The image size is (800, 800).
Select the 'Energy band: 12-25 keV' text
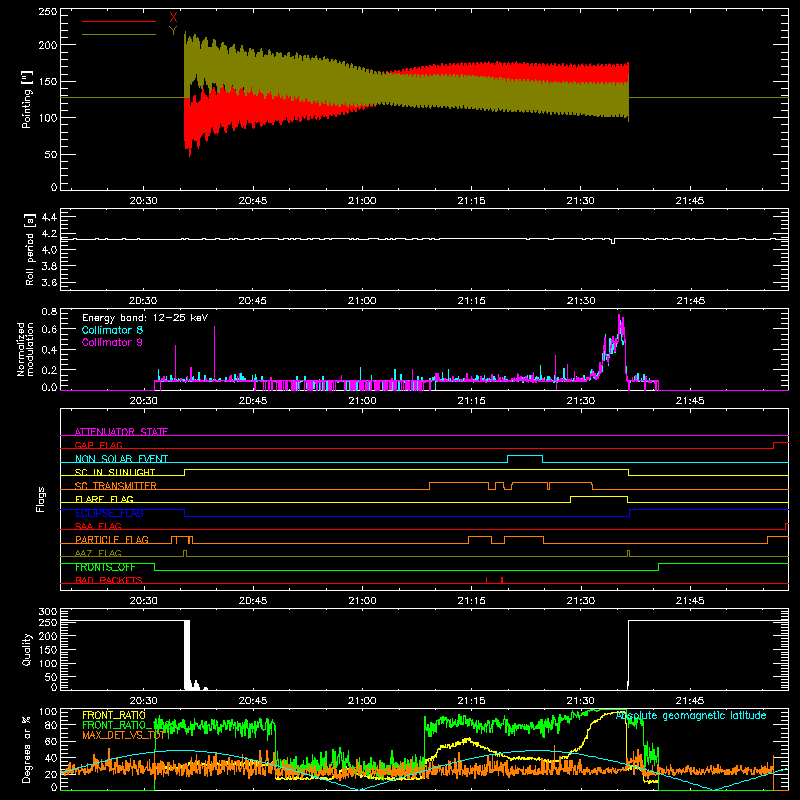pyautogui.click(x=145, y=318)
